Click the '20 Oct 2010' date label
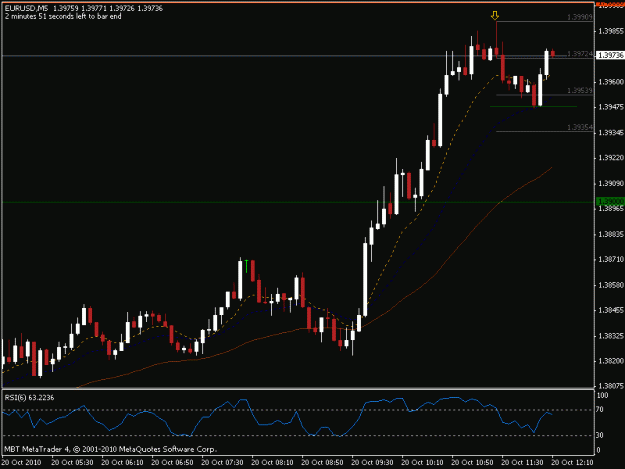 pyautogui.click(x=22, y=462)
